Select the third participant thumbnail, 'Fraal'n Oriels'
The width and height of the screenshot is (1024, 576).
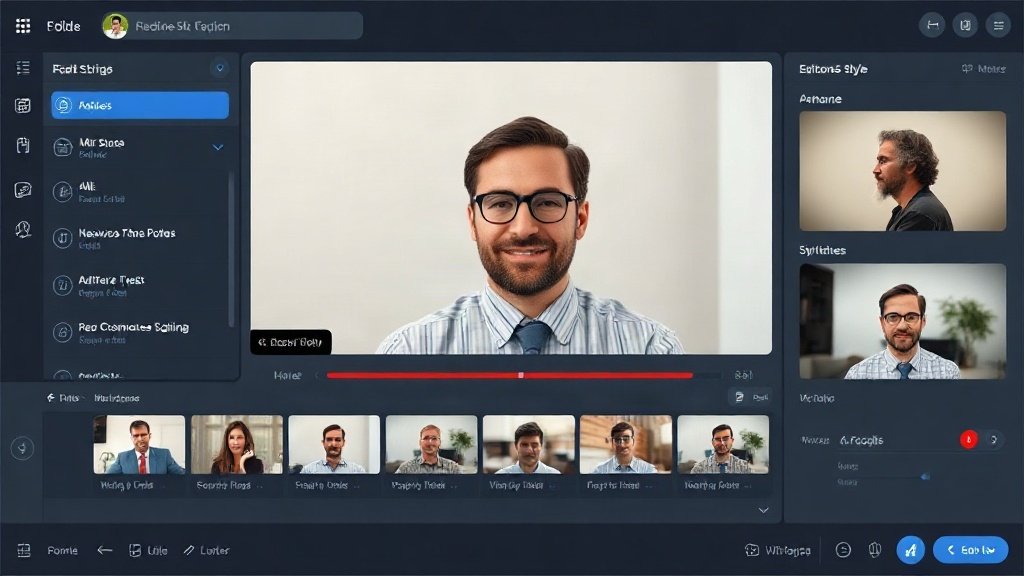(334, 444)
